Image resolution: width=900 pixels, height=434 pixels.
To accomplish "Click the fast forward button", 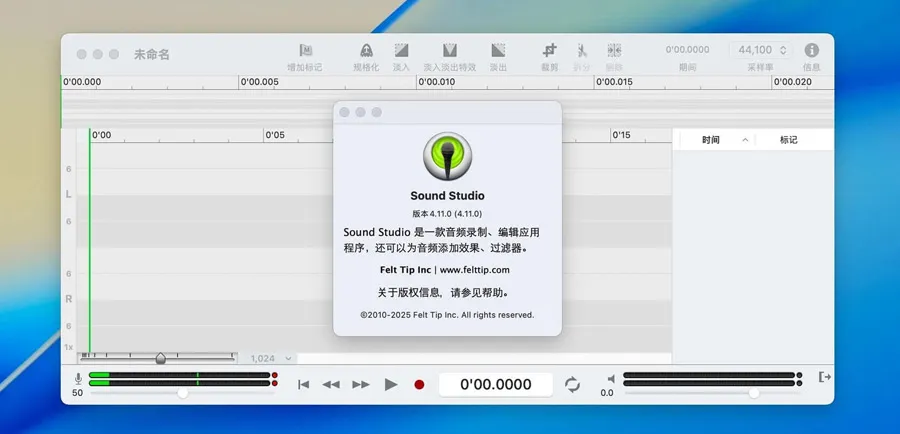I will click(361, 384).
